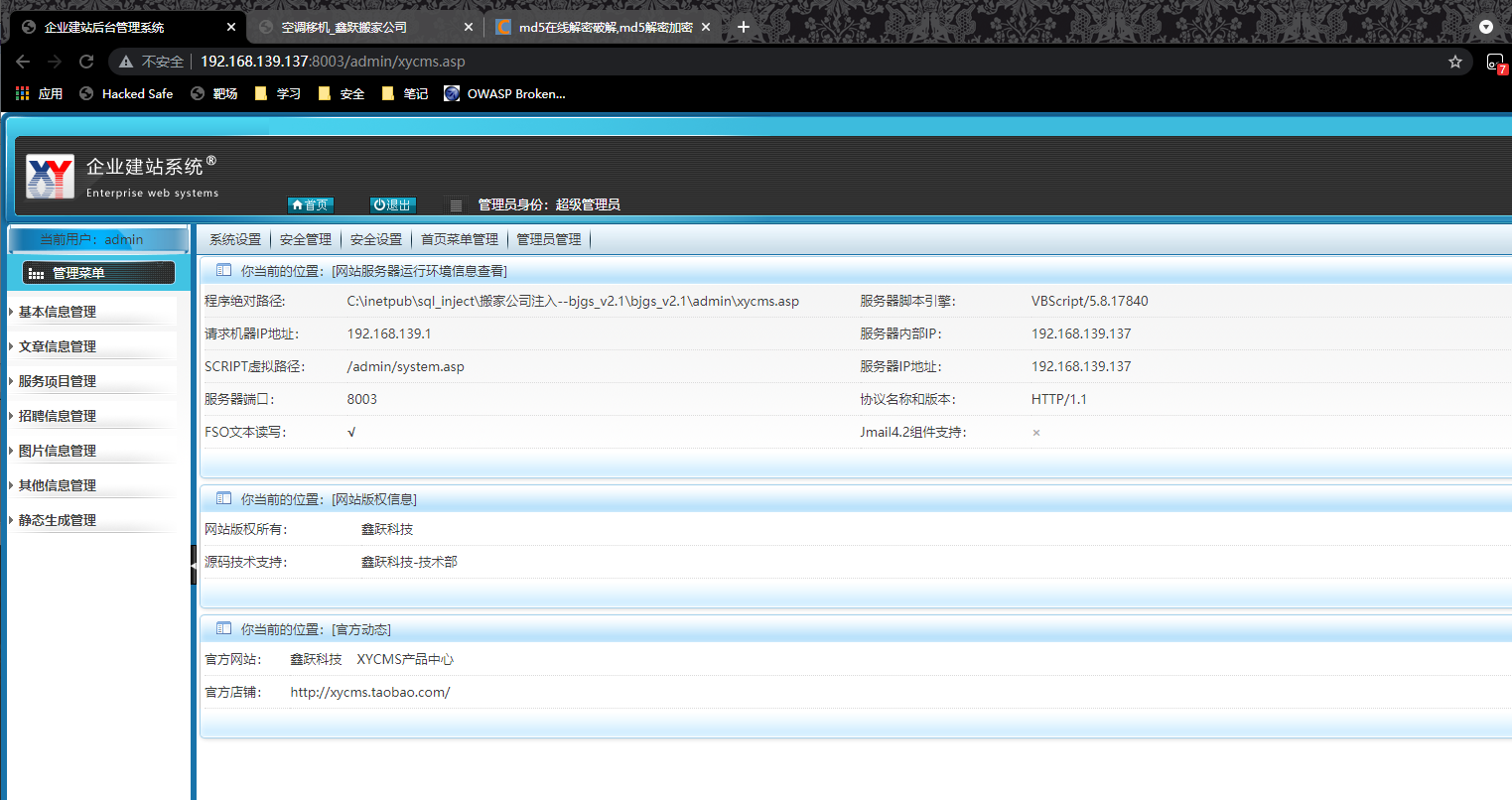Image resolution: width=1512 pixels, height=800 pixels.
Task: Open the Apps grid bookmark icon
Action: pos(23,93)
